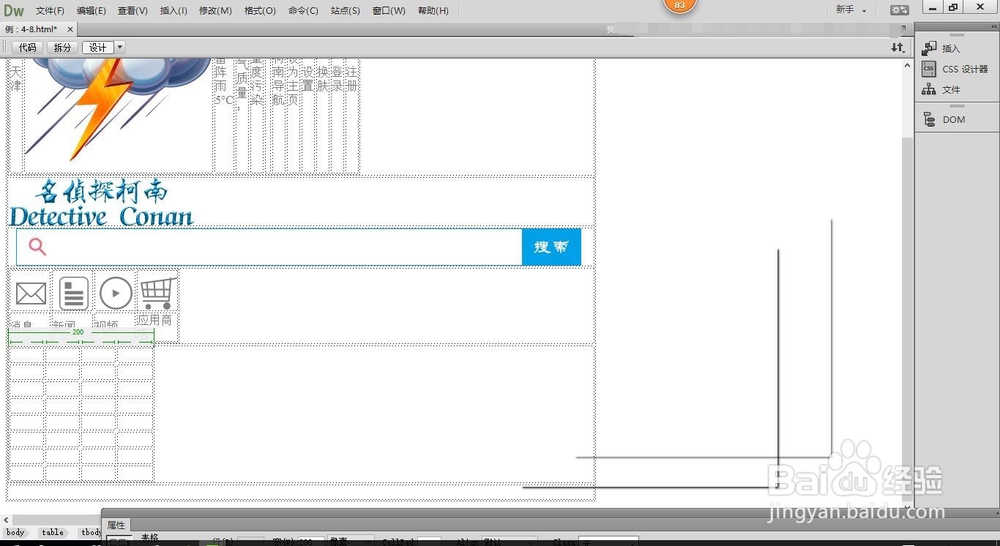
Task: Select the 属性 properties panel tab
Action: (x=116, y=524)
